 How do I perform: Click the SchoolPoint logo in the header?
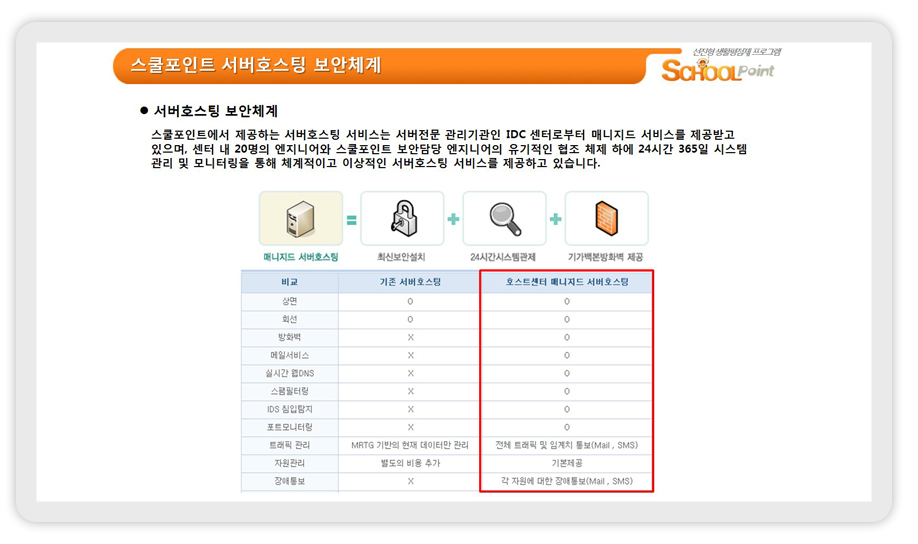[x=718, y=68]
